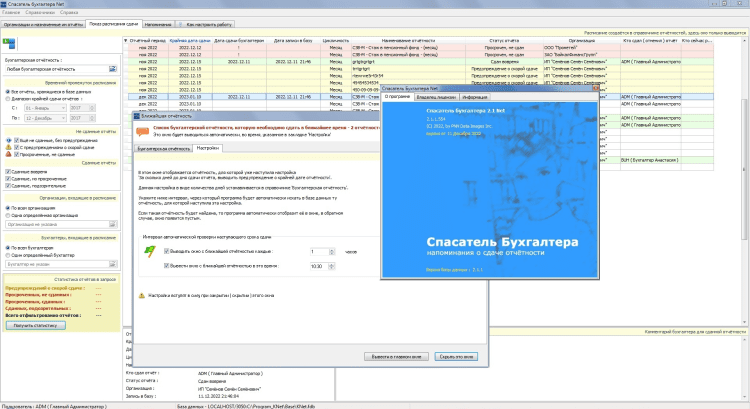Screen dimensions: 750x409
Task: Toggle overdue not-submitted checkbox
Action: [17, 155]
